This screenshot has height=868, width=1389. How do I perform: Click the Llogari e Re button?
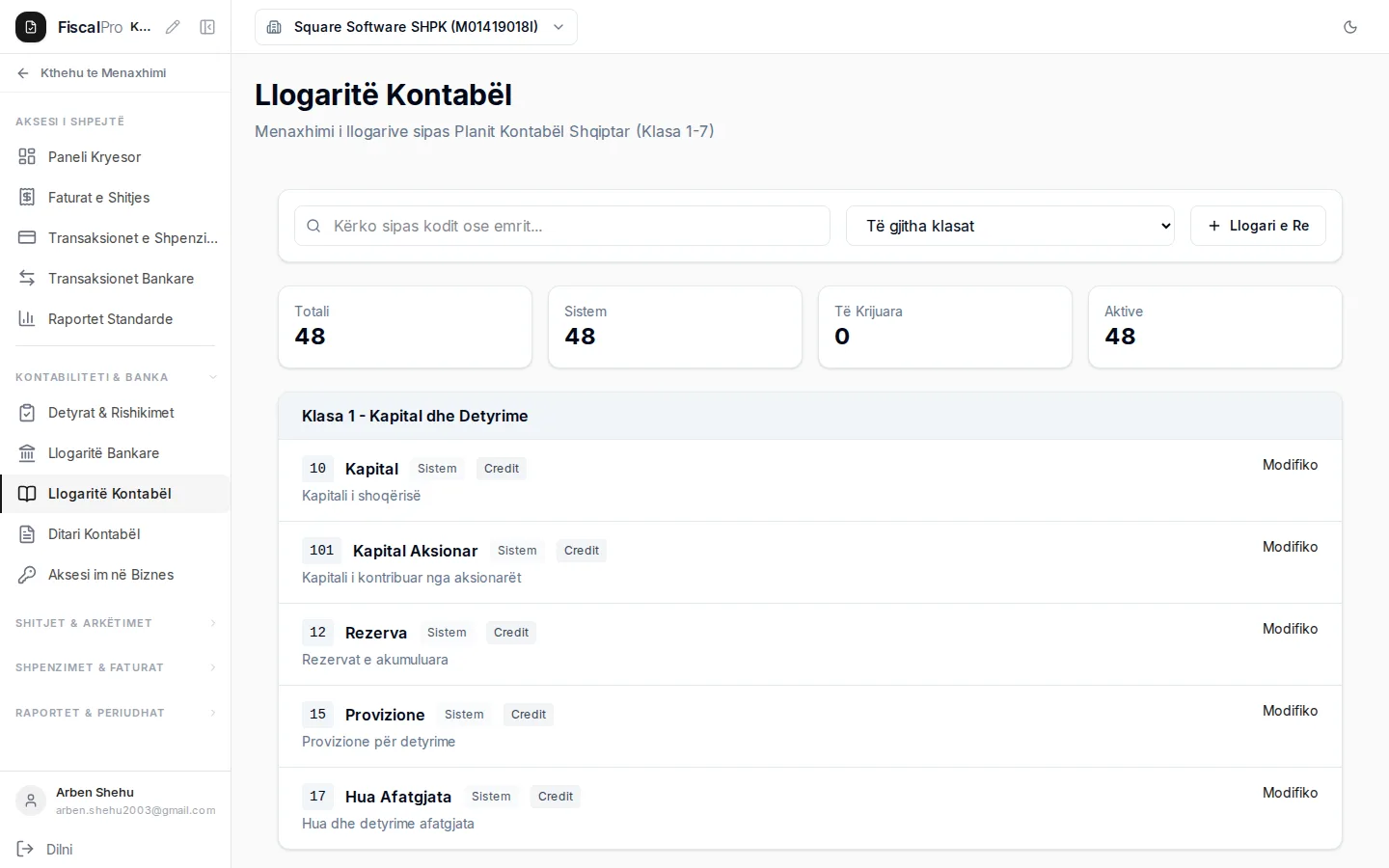click(1258, 226)
